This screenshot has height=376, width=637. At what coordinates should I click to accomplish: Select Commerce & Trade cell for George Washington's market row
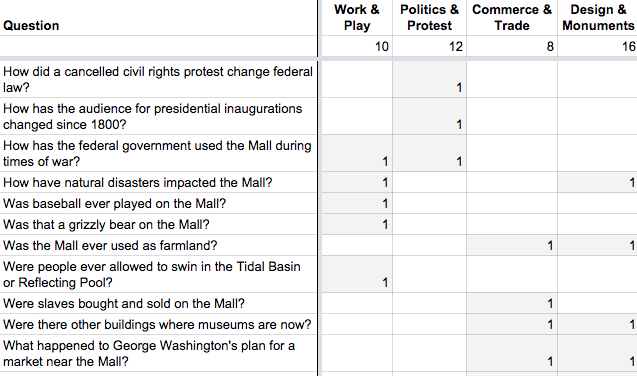coord(512,353)
